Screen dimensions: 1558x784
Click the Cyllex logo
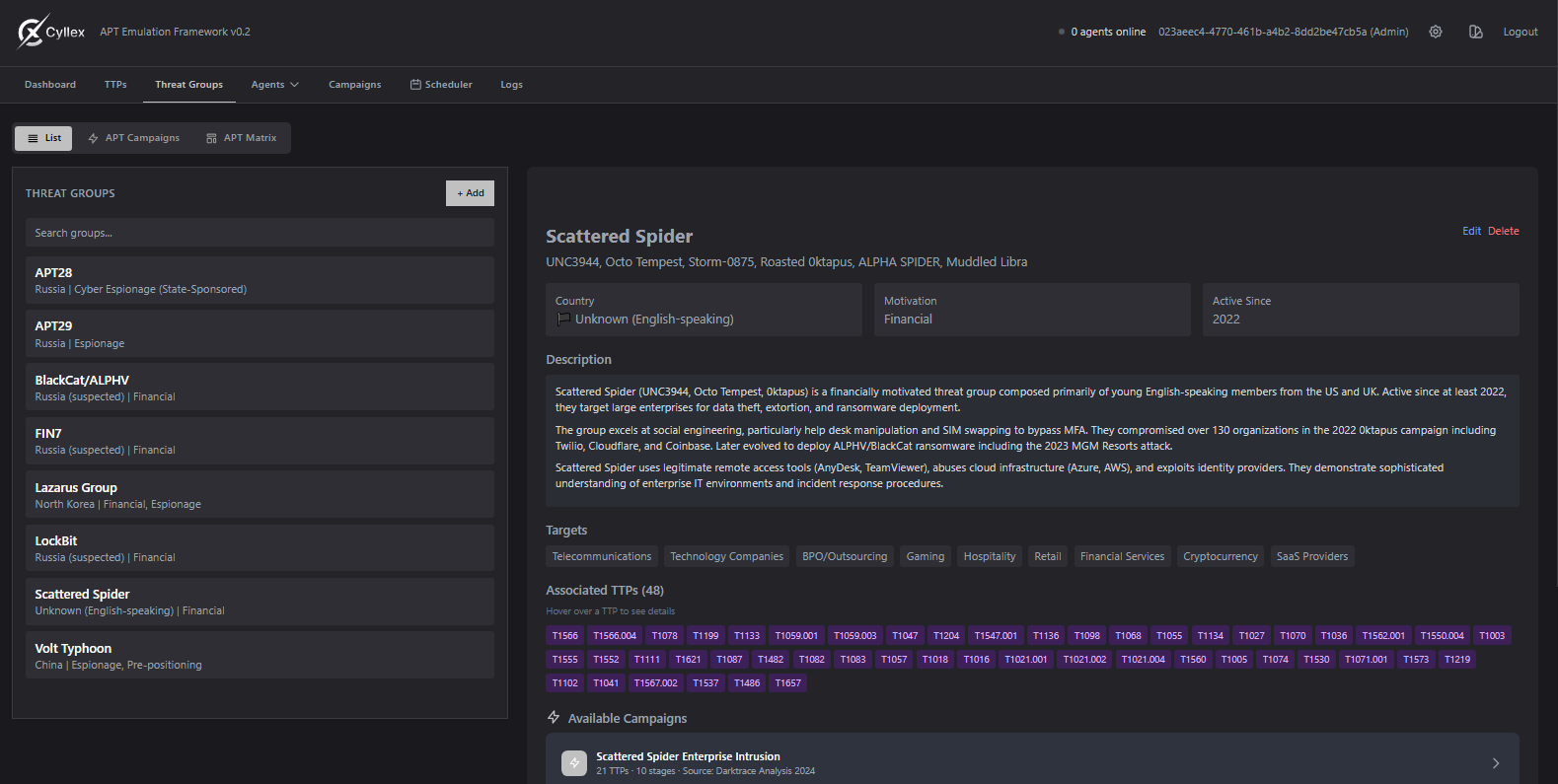click(51, 32)
